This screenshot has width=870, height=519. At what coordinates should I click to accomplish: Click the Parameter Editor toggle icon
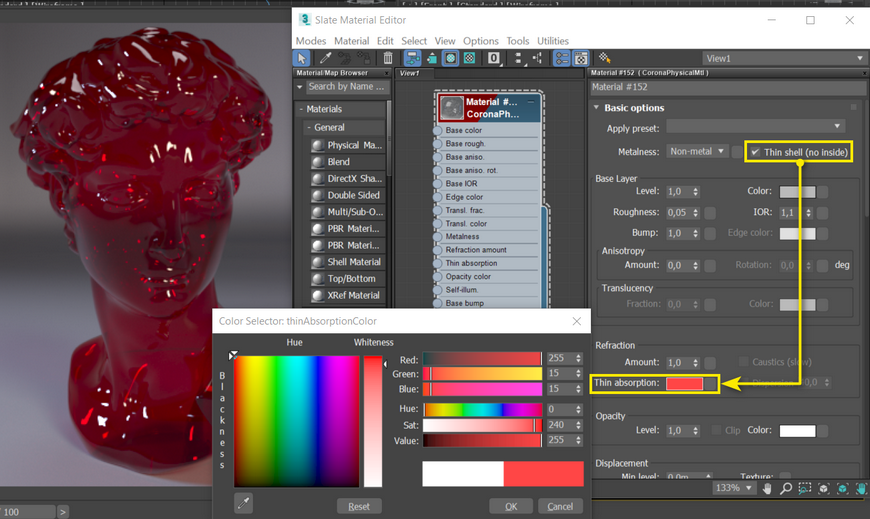click(581, 59)
